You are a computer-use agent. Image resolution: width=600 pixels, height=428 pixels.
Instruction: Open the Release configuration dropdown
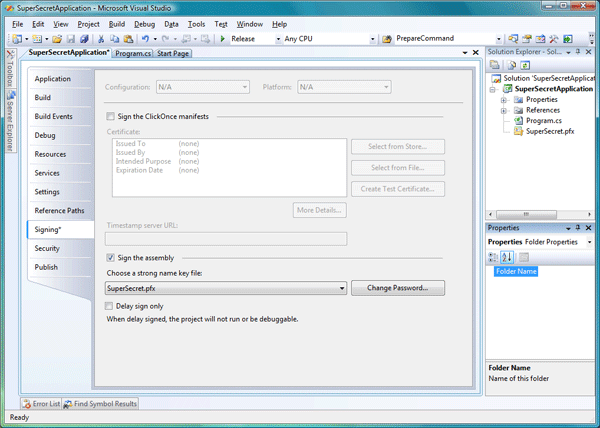(278, 39)
